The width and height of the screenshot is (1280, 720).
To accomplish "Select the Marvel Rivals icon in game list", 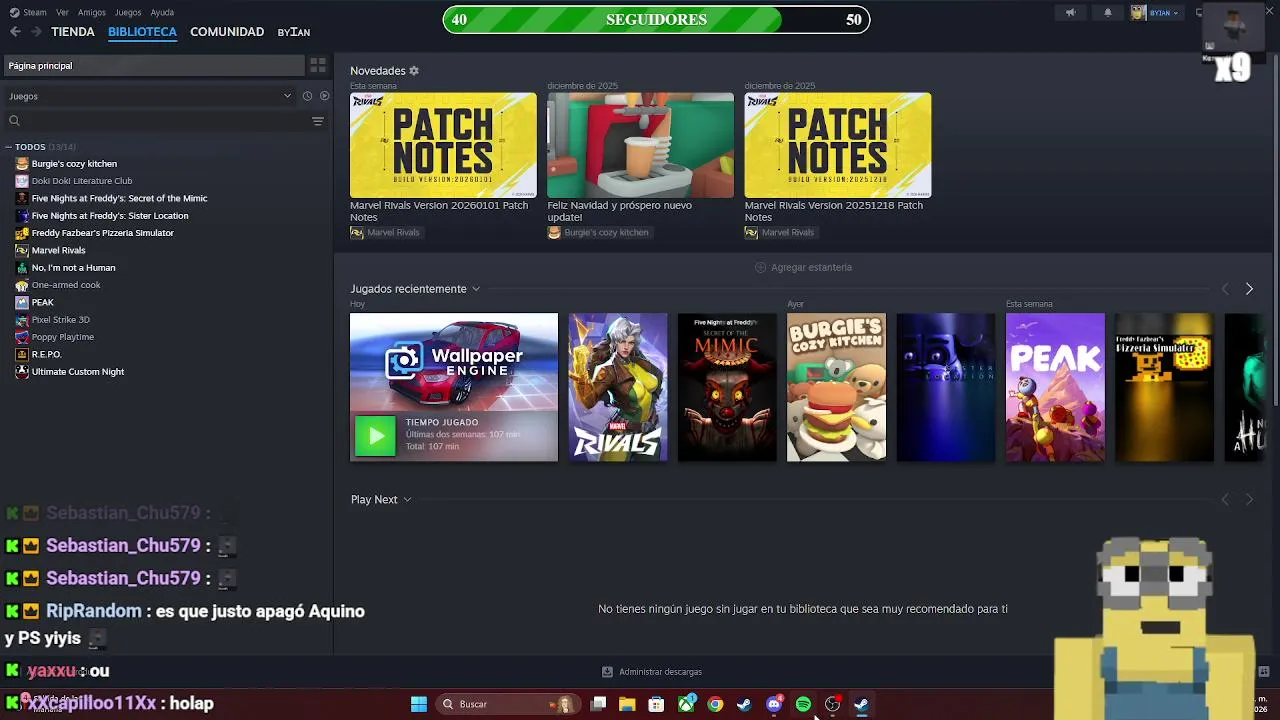I will tap(22, 250).
